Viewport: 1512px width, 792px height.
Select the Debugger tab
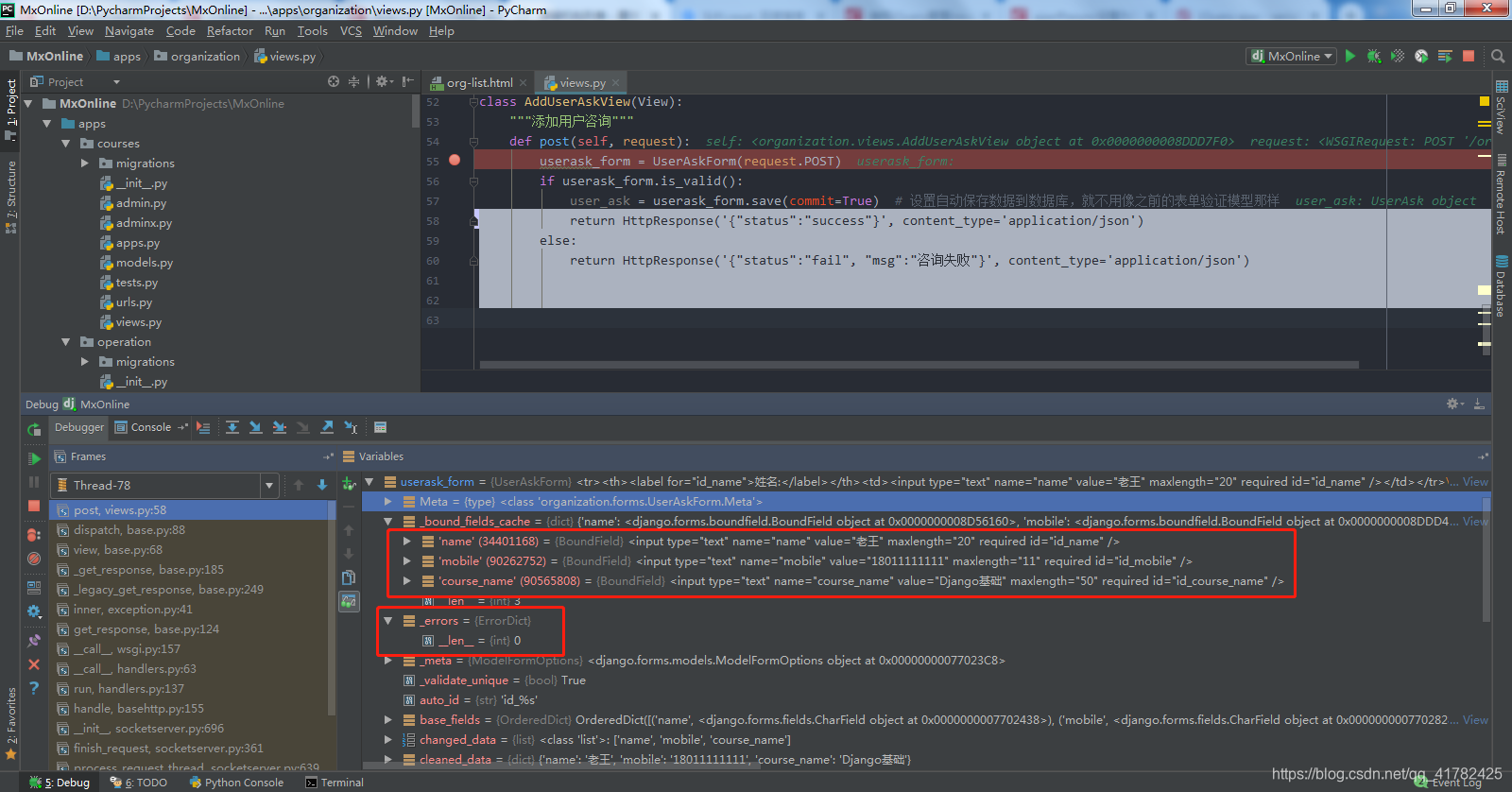pyautogui.click(x=79, y=427)
